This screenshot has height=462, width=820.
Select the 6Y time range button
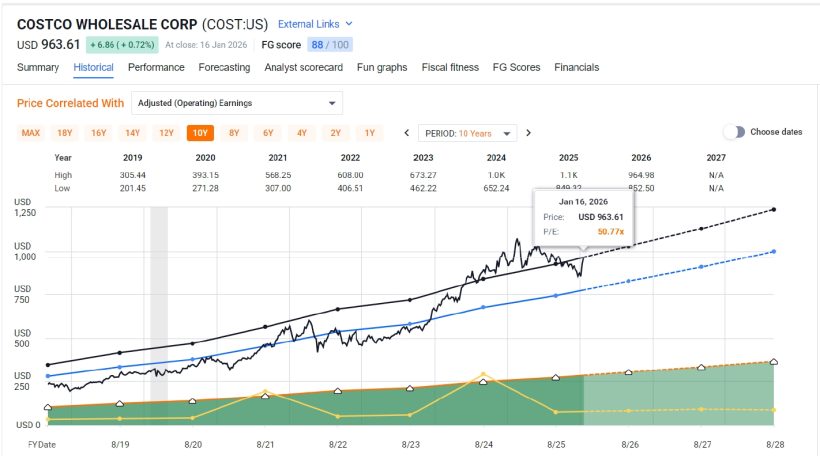[x=268, y=133]
